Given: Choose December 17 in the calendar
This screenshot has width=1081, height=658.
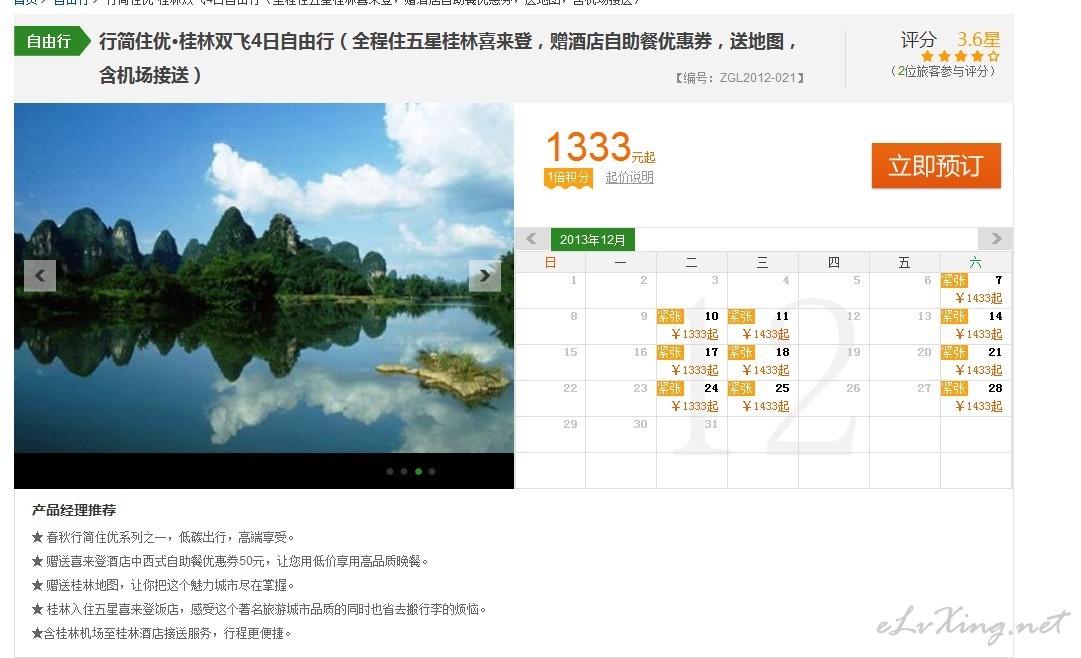Looking at the screenshot, I should click(x=691, y=361).
